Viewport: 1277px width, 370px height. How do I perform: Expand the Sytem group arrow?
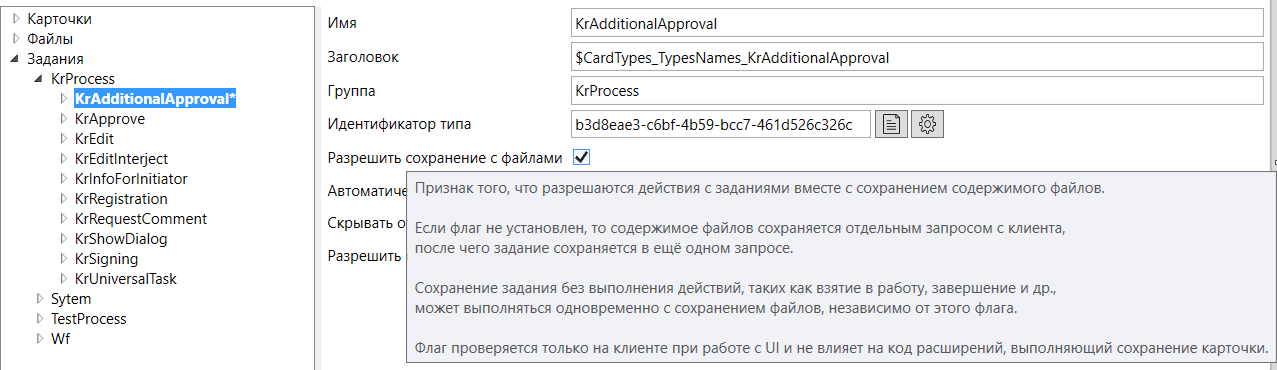40,299
